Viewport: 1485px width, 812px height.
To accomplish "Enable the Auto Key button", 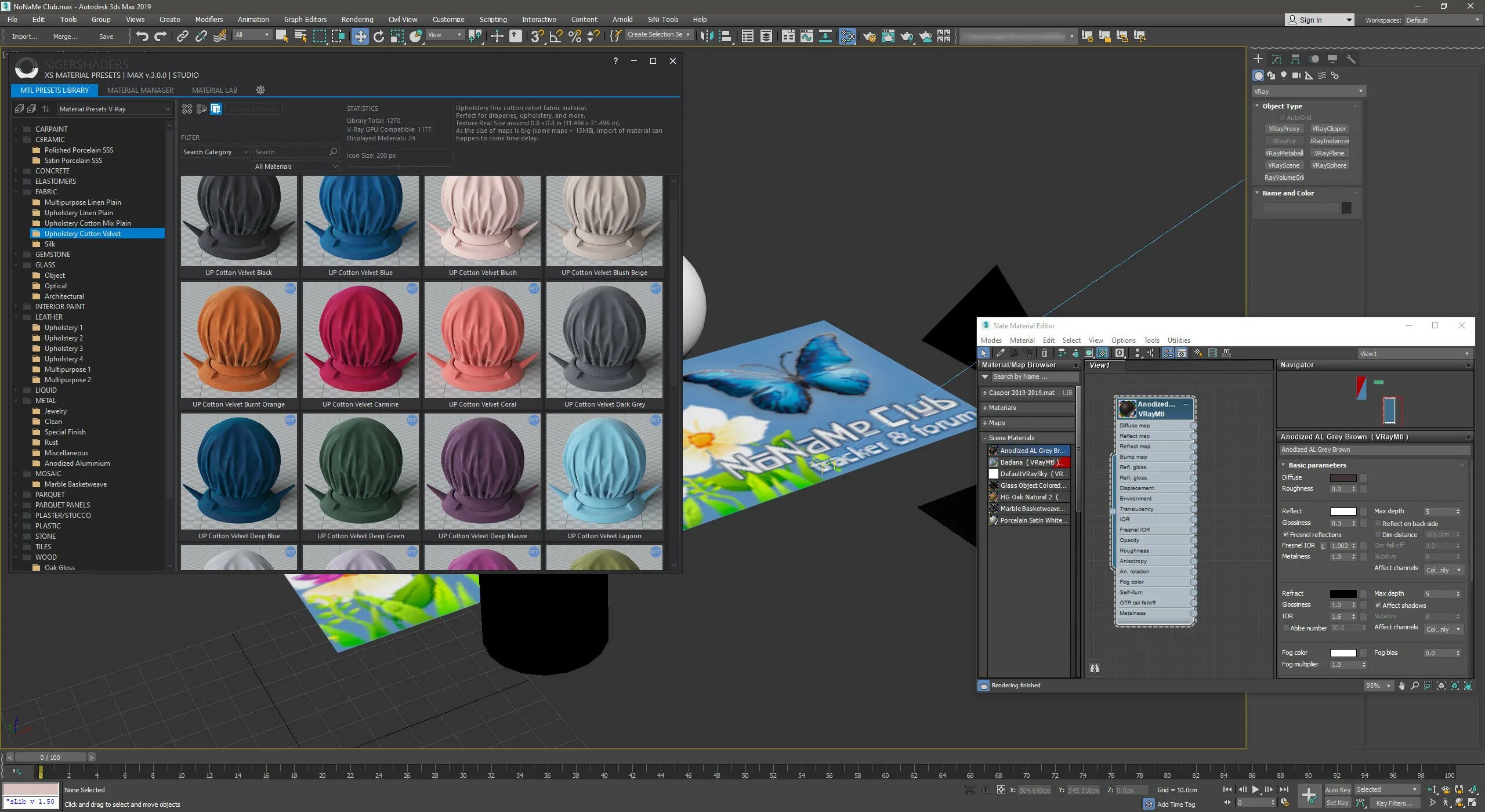I will pos(1338,789).
